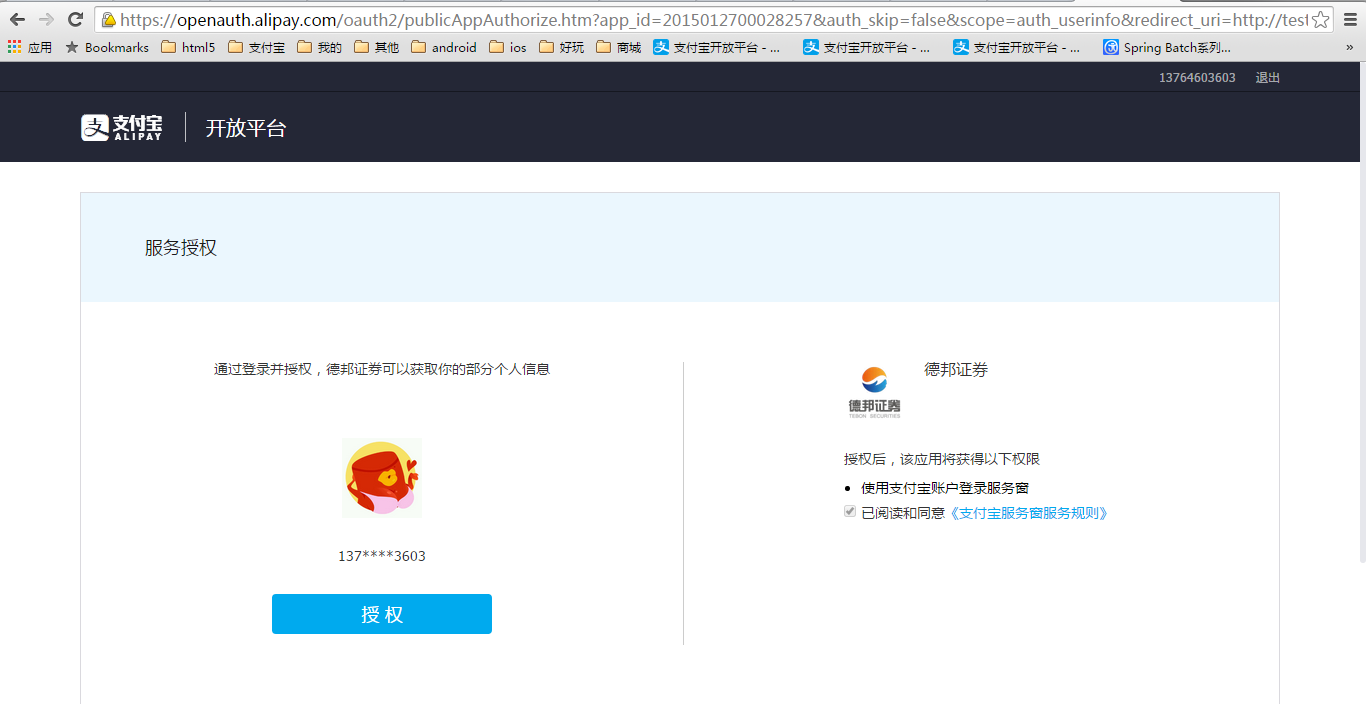Bookmark this page with the star icon

click(1320, 20)
